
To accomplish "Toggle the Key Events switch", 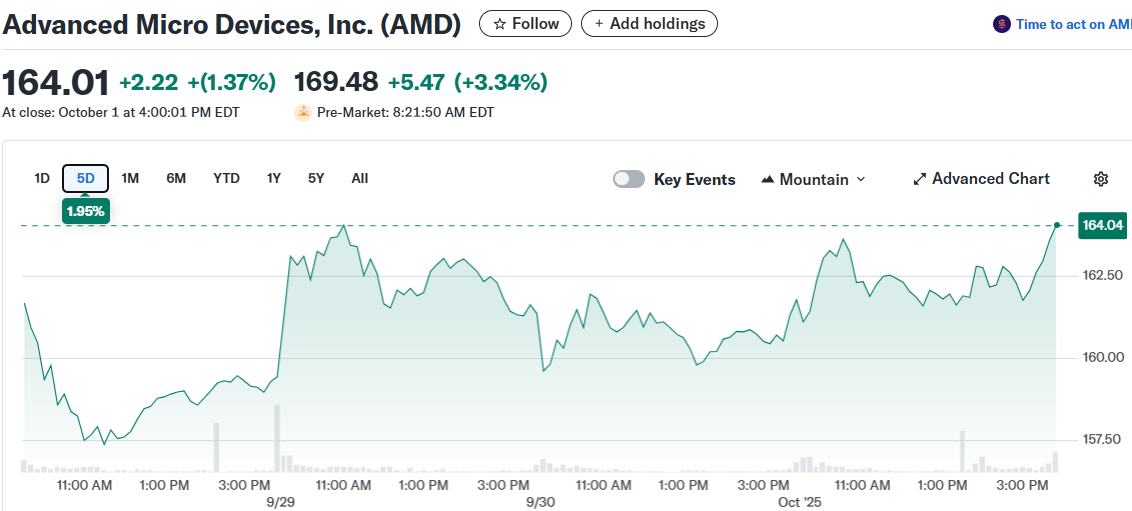I will pyautogui.click(x=629, y=179).
